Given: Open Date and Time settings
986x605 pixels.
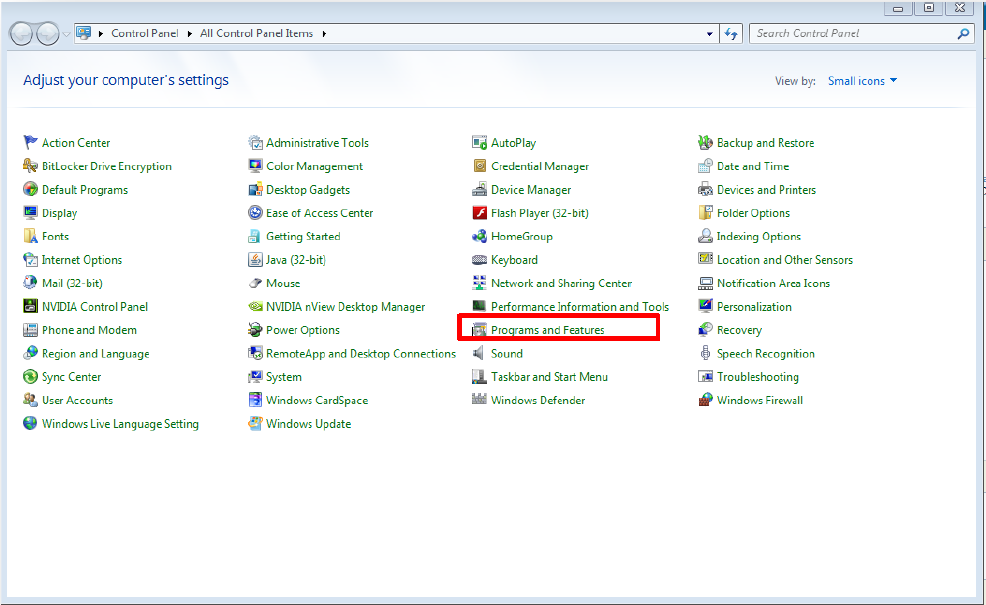Looking at the screenshot, I should coord(753,167).
